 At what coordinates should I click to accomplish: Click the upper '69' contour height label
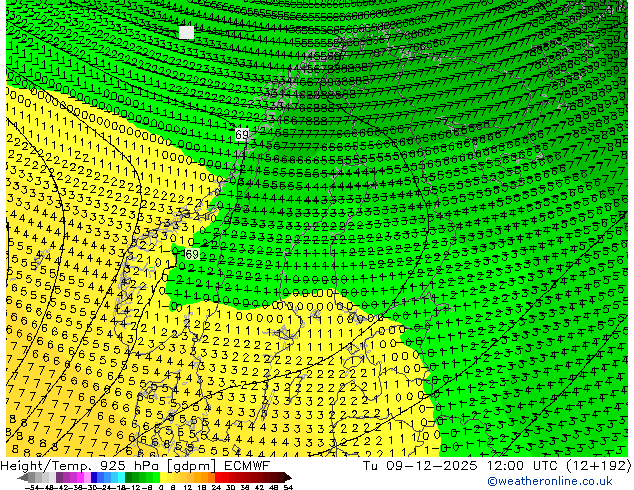242,135
